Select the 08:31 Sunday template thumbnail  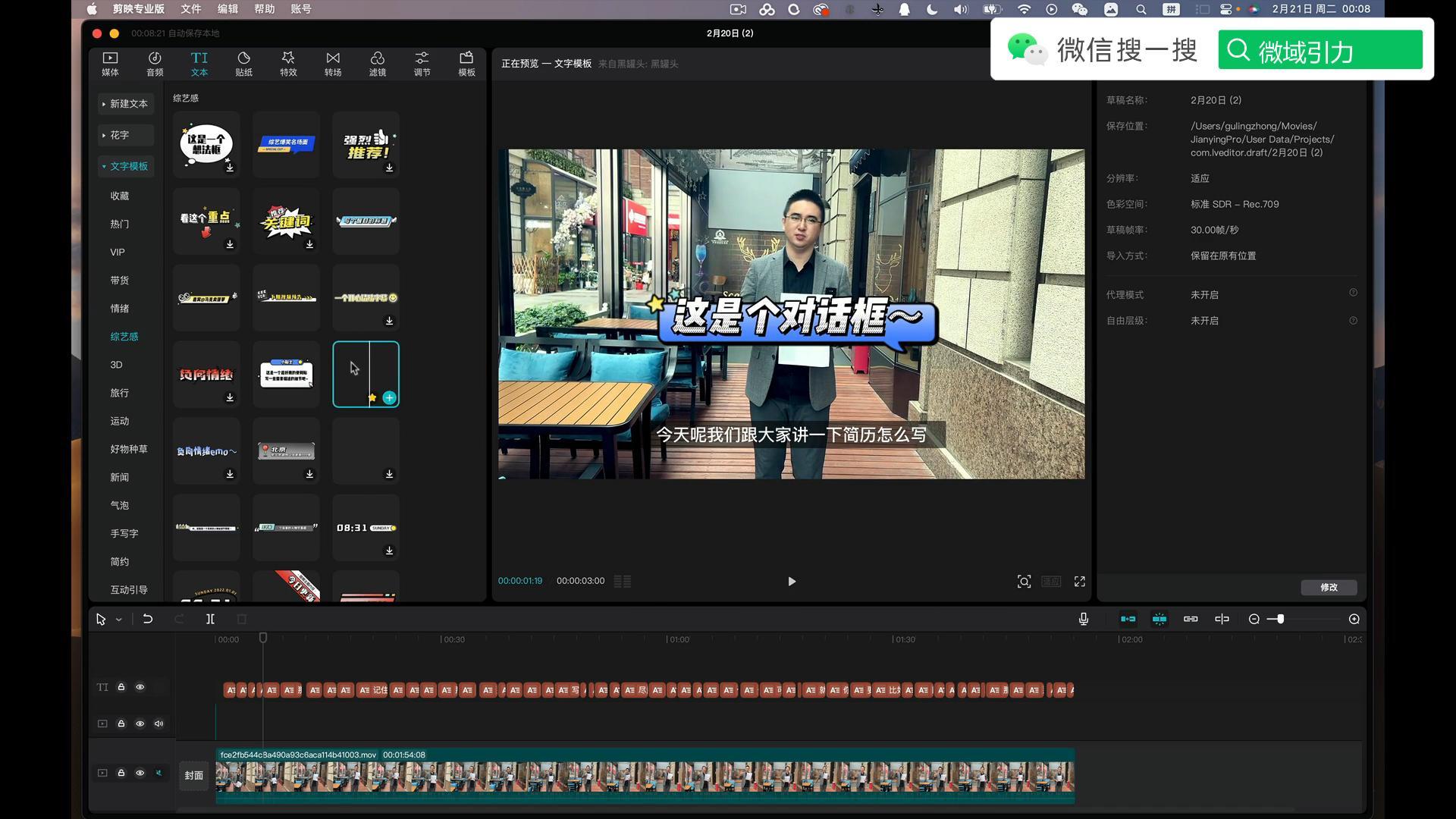coord(366,527)
